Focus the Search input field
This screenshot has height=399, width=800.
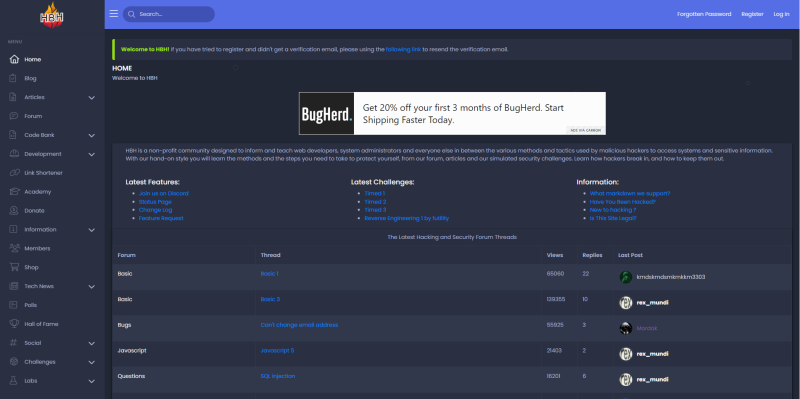pos(169,14)
